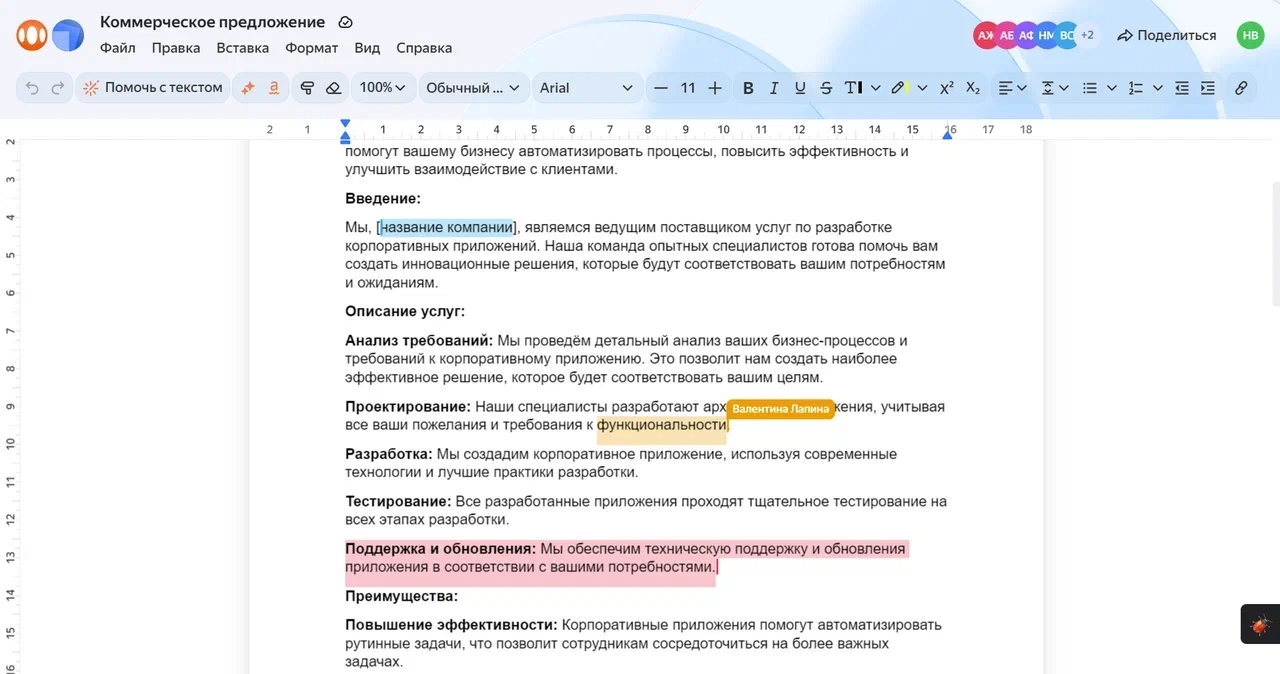This screenshot has width=1280, height=674.
Task: Open the blue Documents app logo
Action: click(x=68, y=35)
